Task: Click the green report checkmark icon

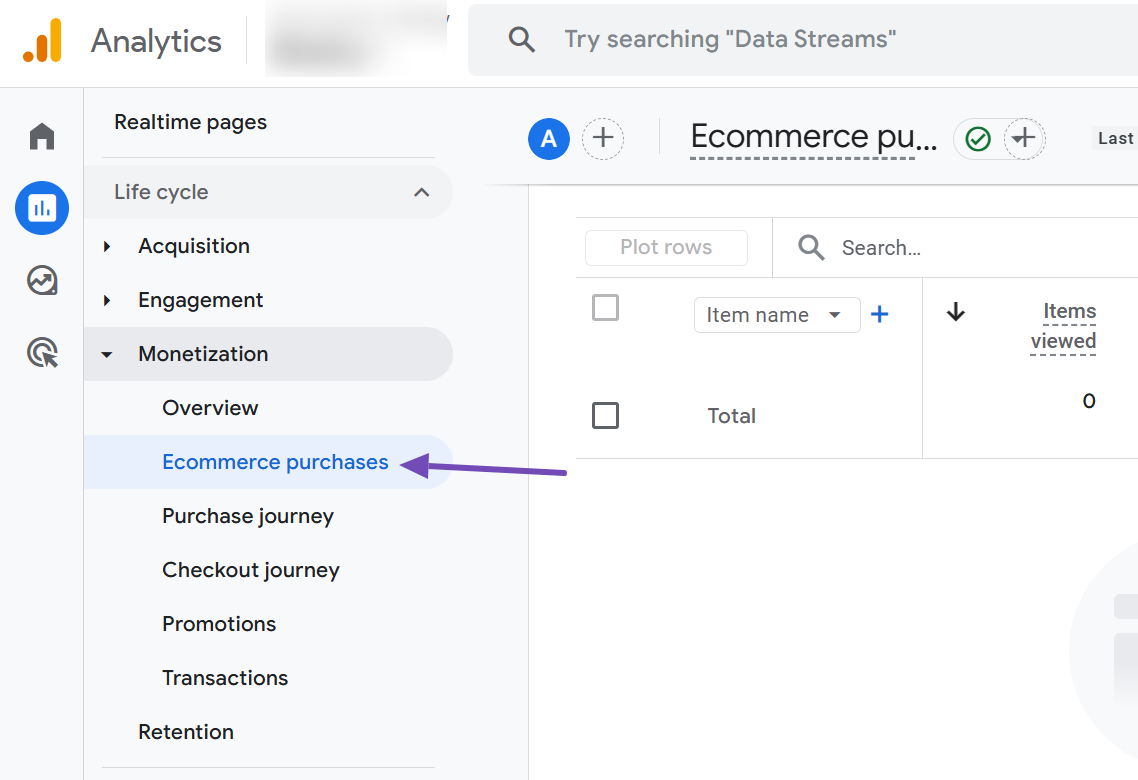Action: click(977, 139)
